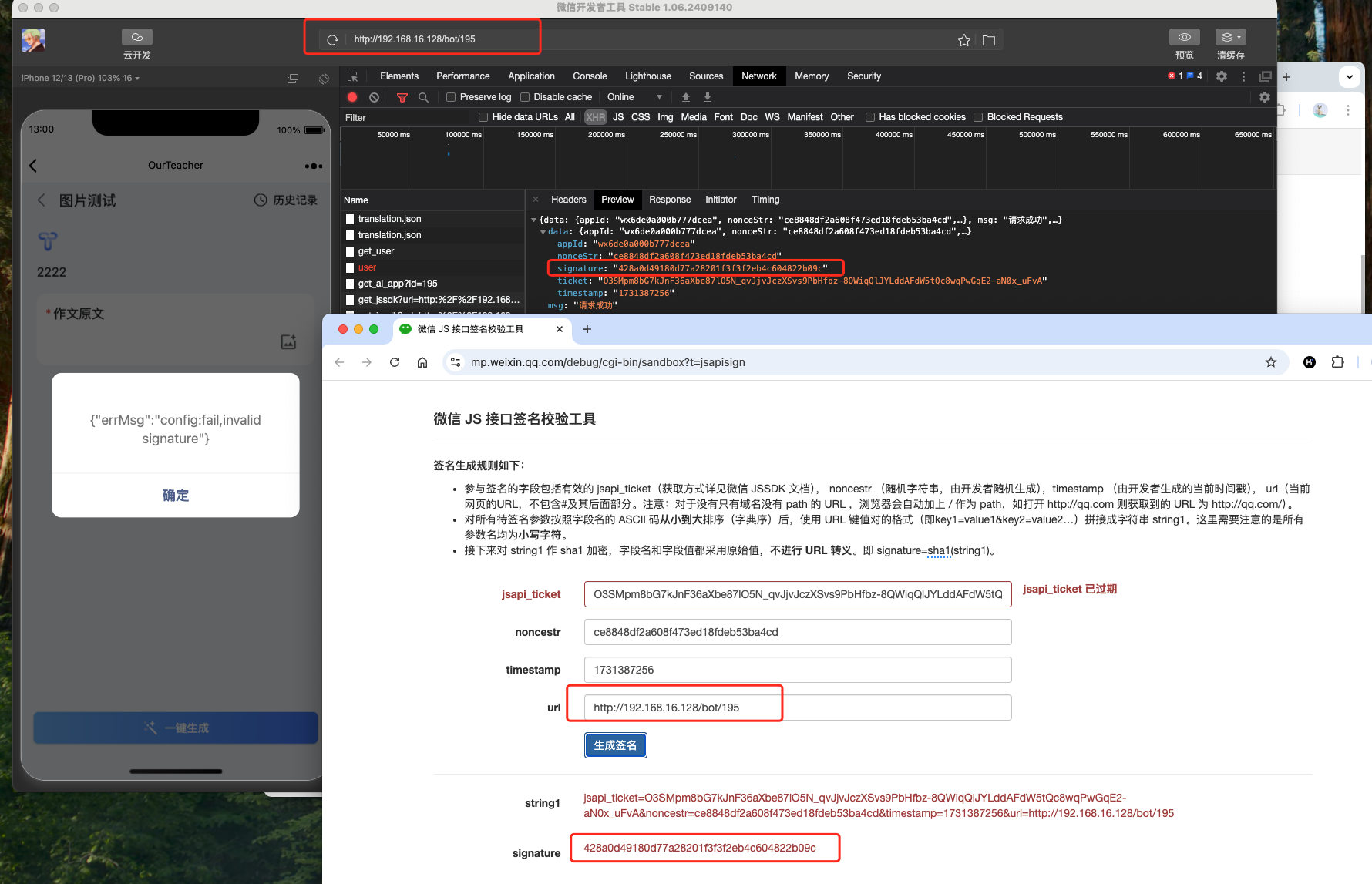Open the DevTools three-dot more menu
Viewport: 1372px width, 884px height.
point(1243,76)
